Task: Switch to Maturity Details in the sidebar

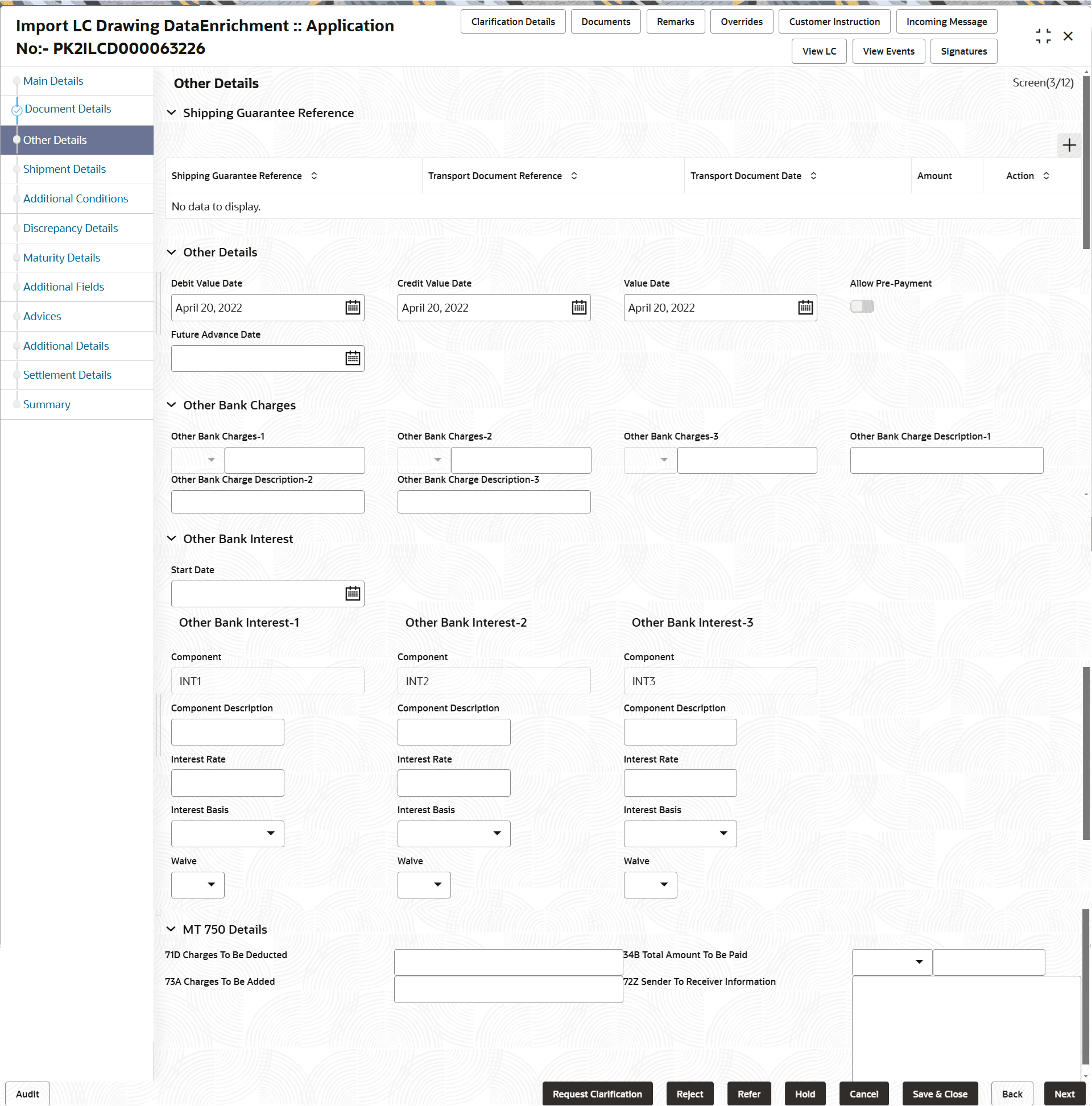Action: [x=61, y=258]
